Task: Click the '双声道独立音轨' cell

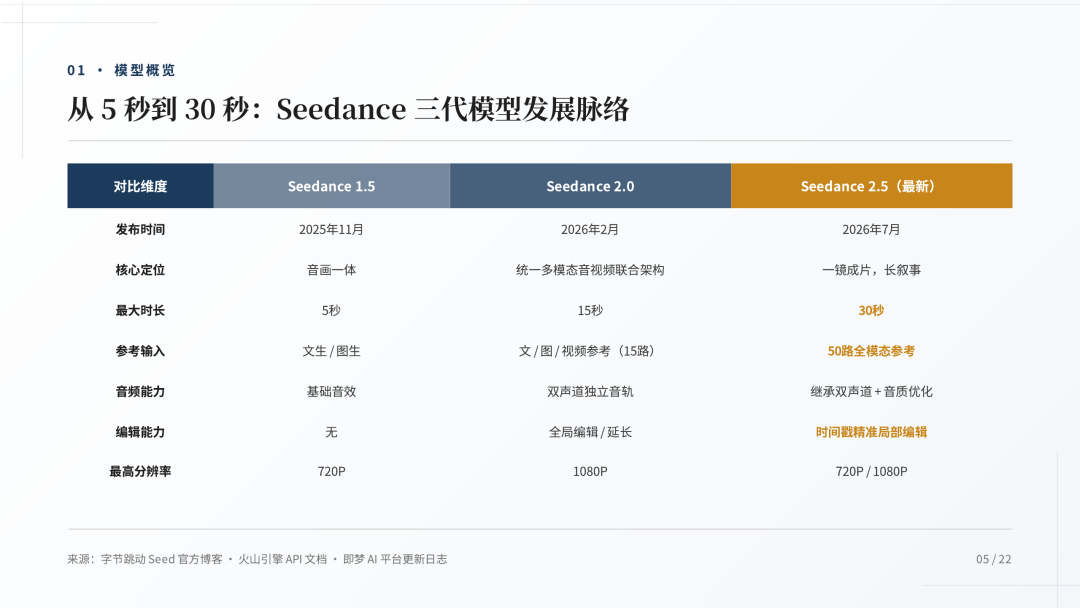Action: 590,392
